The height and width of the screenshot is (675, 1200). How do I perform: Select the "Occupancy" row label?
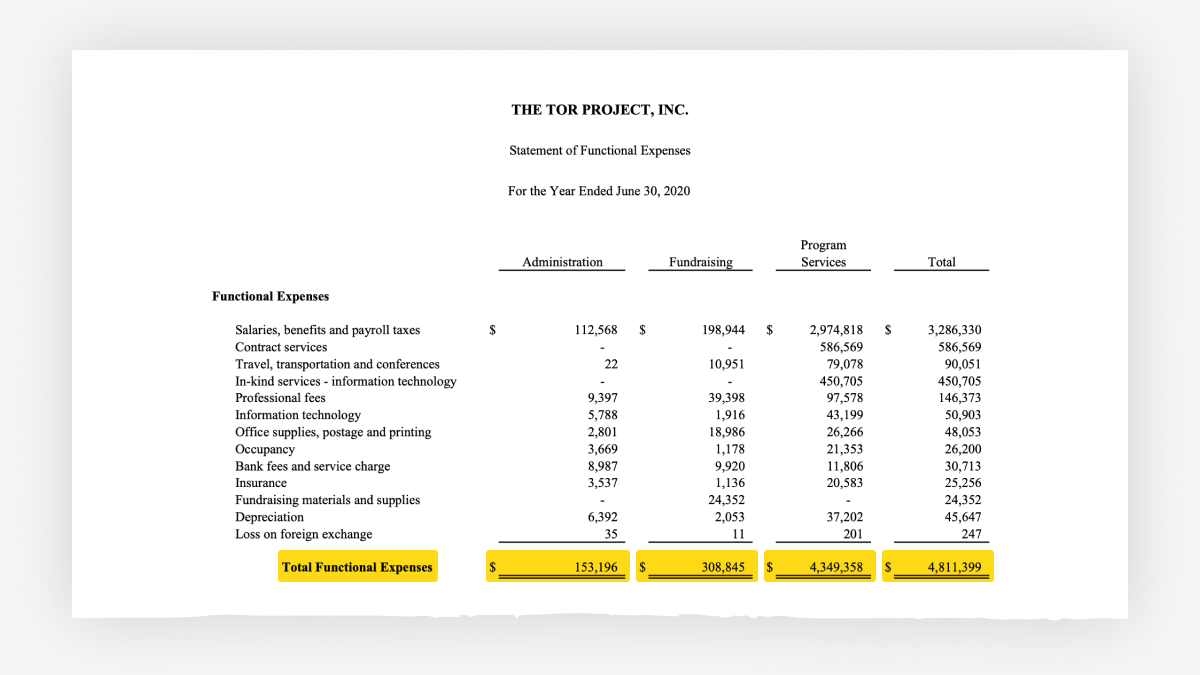click(x=265, y=449)
